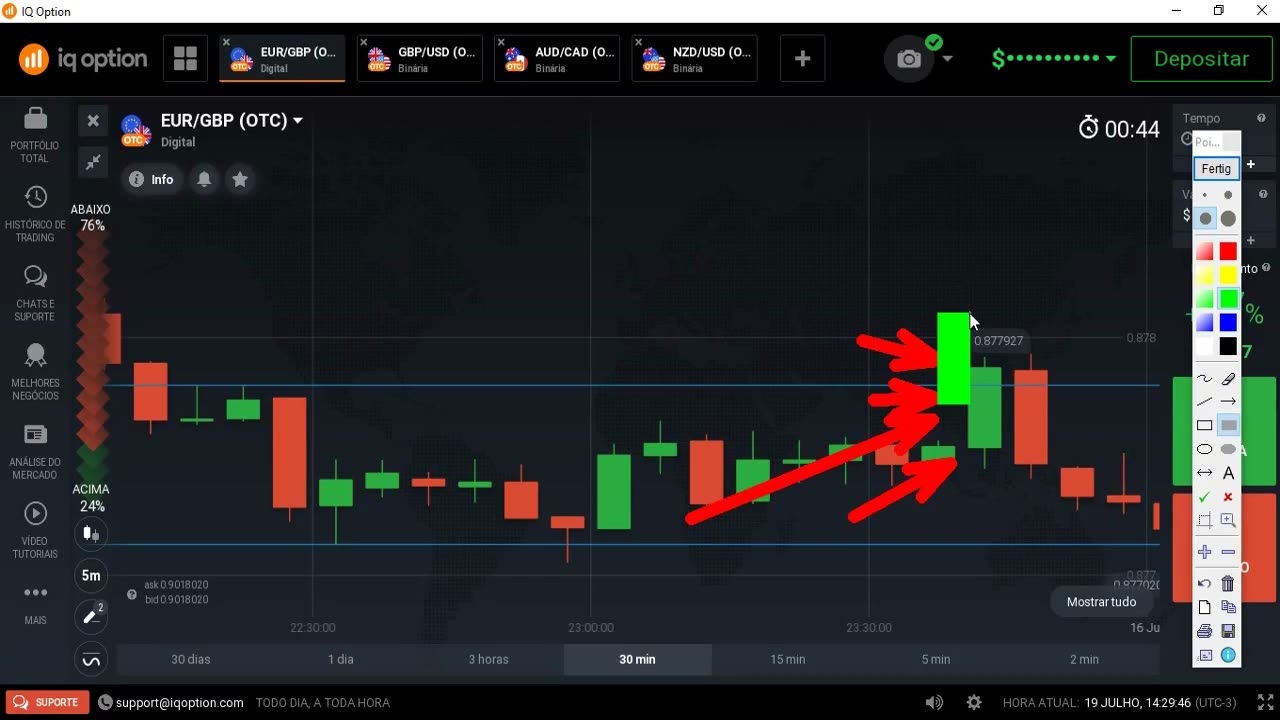Switch to the GBP/USD Binária tab
1280x720 pixels.
pos(420,59)
